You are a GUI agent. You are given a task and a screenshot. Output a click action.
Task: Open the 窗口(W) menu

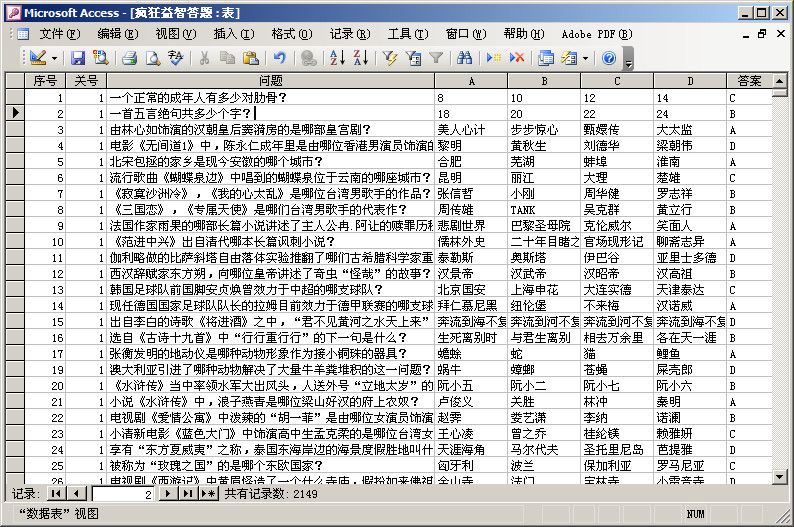pyautogui.click(x=466, y=34)
